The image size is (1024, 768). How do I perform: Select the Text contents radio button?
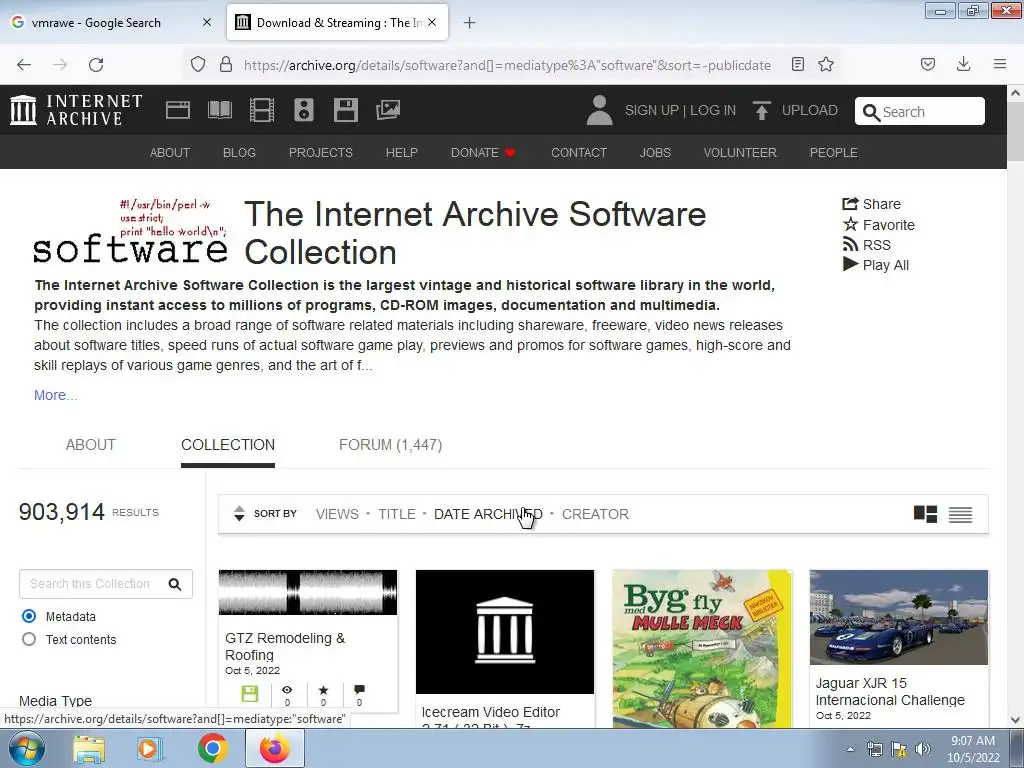pyautogui.click(x=29, y=639)
